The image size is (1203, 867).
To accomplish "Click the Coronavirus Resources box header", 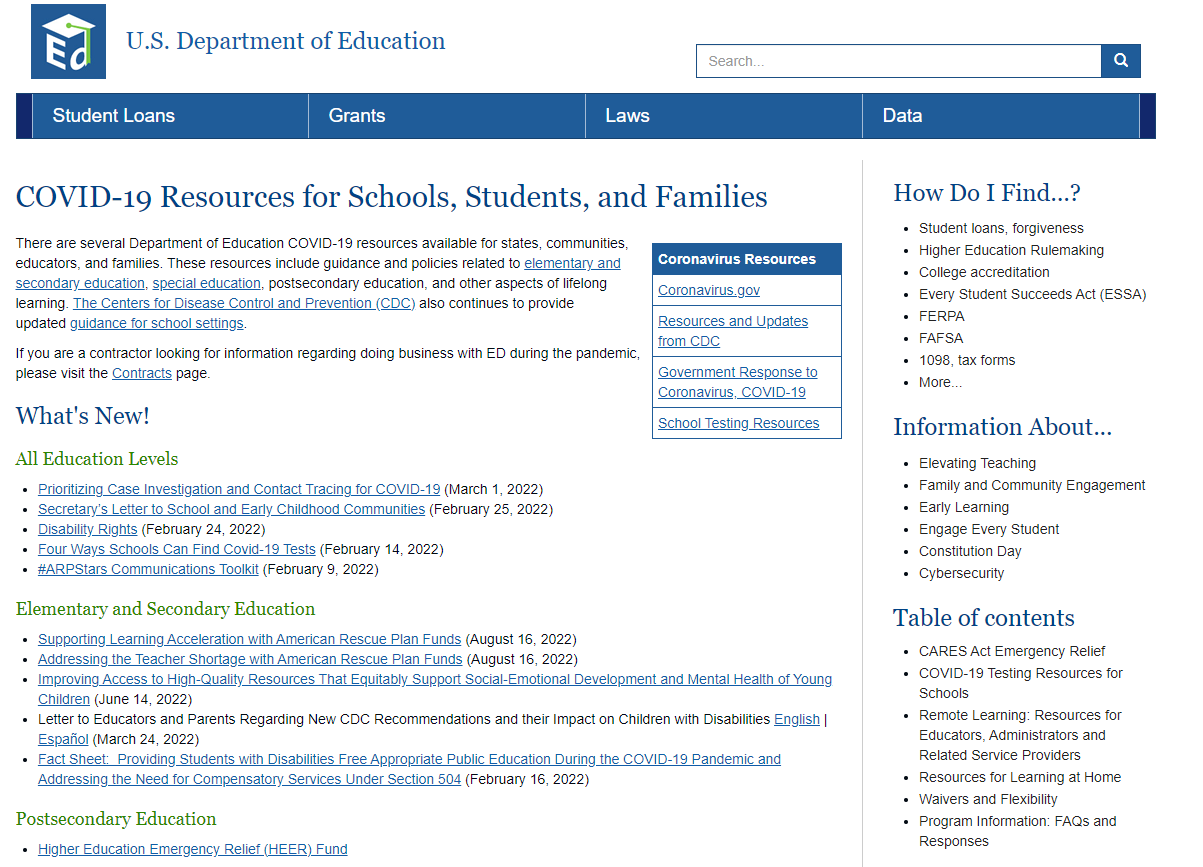I will tap(747, 259).
